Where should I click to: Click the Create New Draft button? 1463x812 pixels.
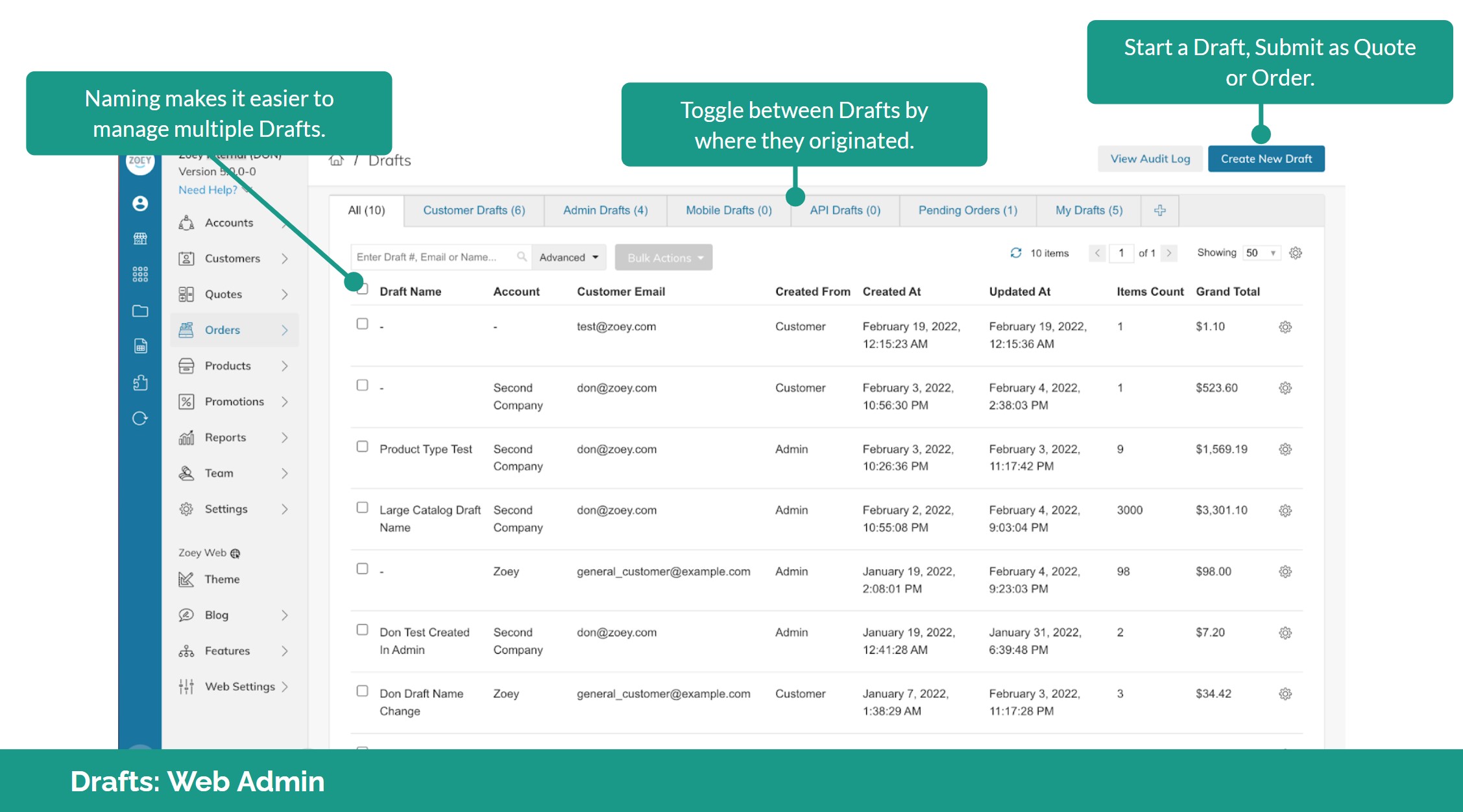click(1265, 159)
